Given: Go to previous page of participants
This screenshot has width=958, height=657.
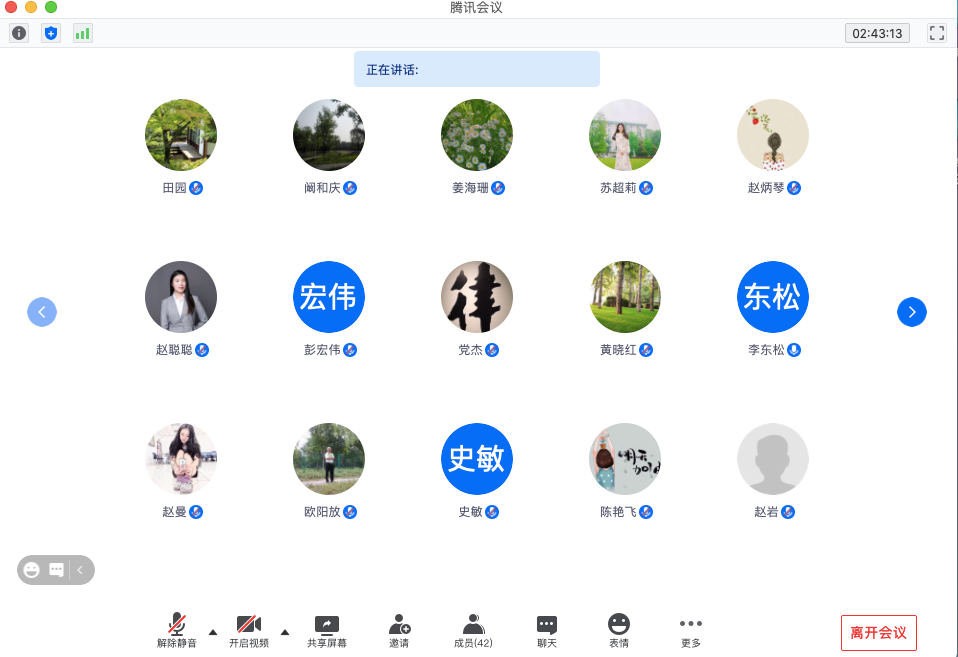Looking at the screenshot, I should point(42,312).
